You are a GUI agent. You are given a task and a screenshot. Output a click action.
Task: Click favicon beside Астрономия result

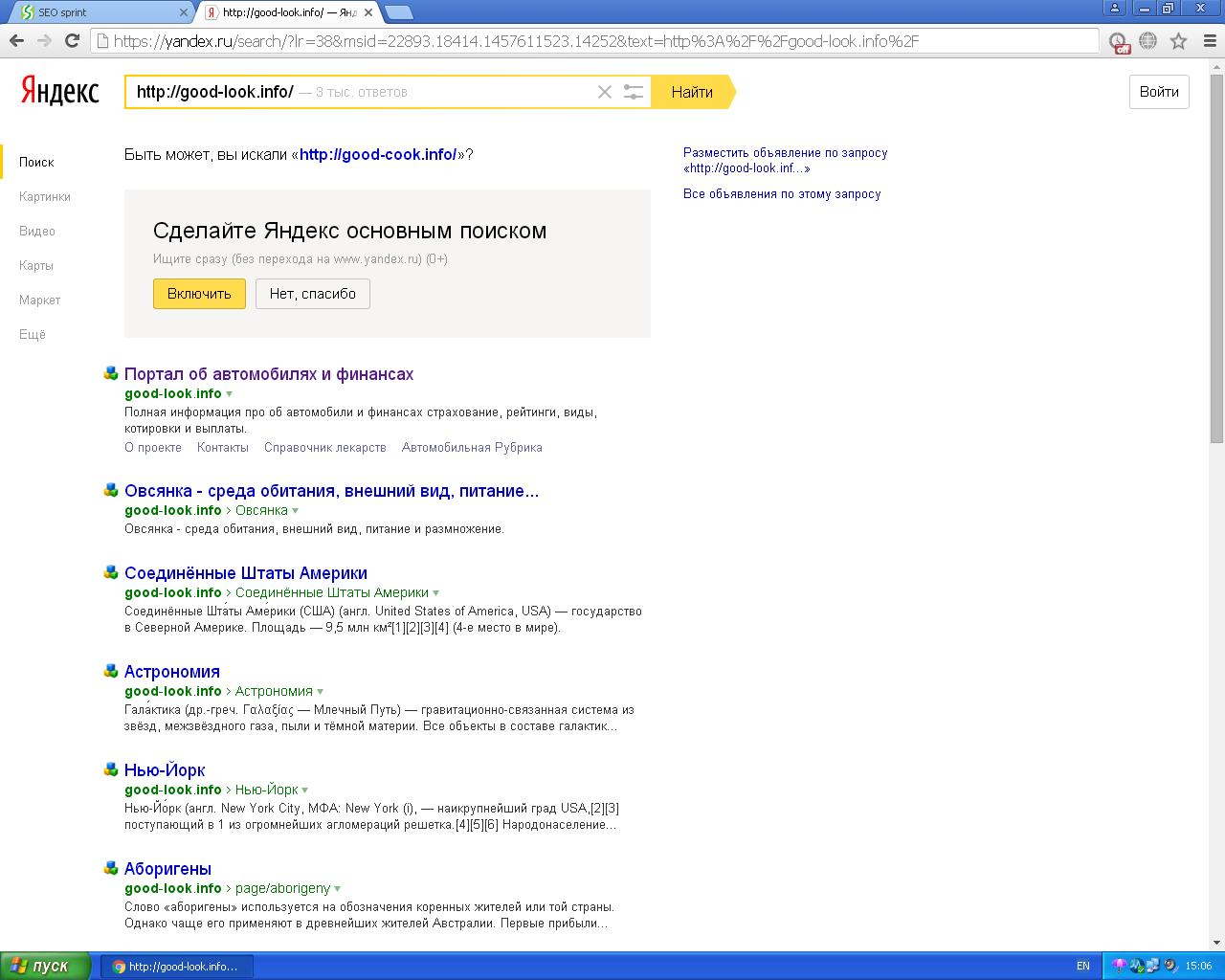(x=111, y=671)
